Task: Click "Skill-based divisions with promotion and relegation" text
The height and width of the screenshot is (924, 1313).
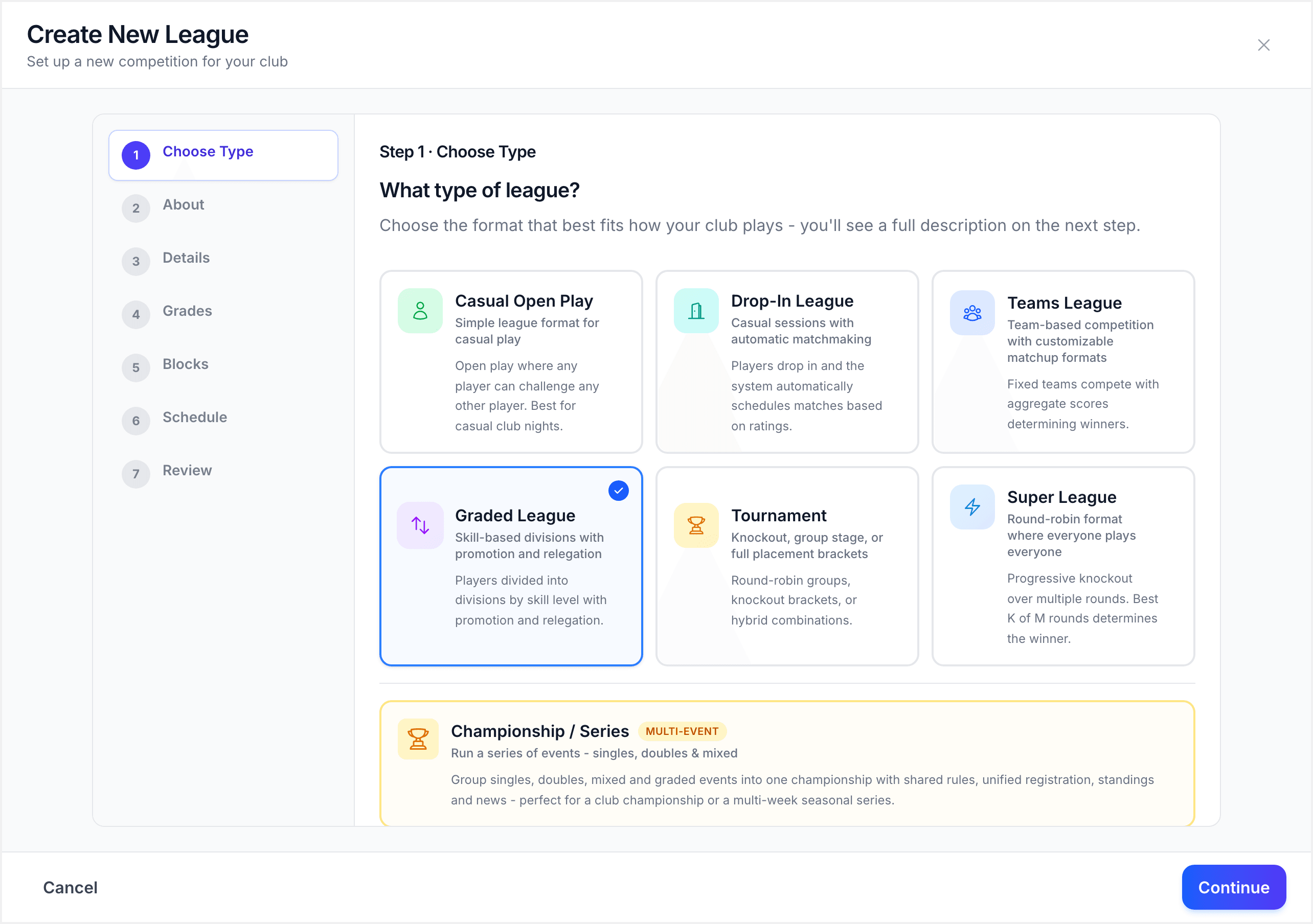Action: pyautogui.click(x=529, y=545)
